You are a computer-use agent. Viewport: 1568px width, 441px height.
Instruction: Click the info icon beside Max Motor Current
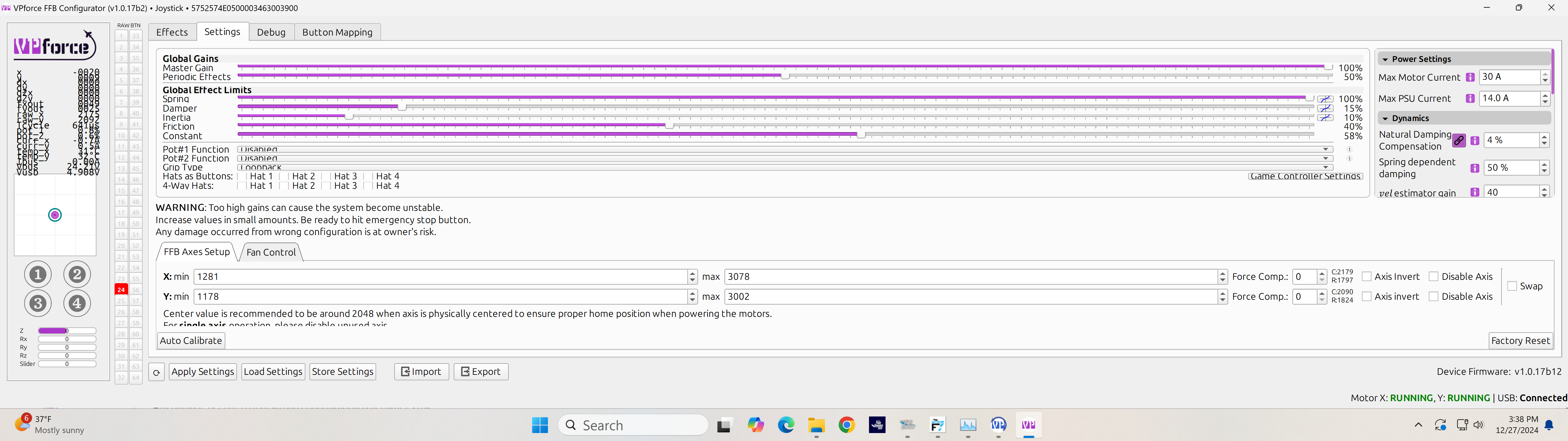(1471, 77)
